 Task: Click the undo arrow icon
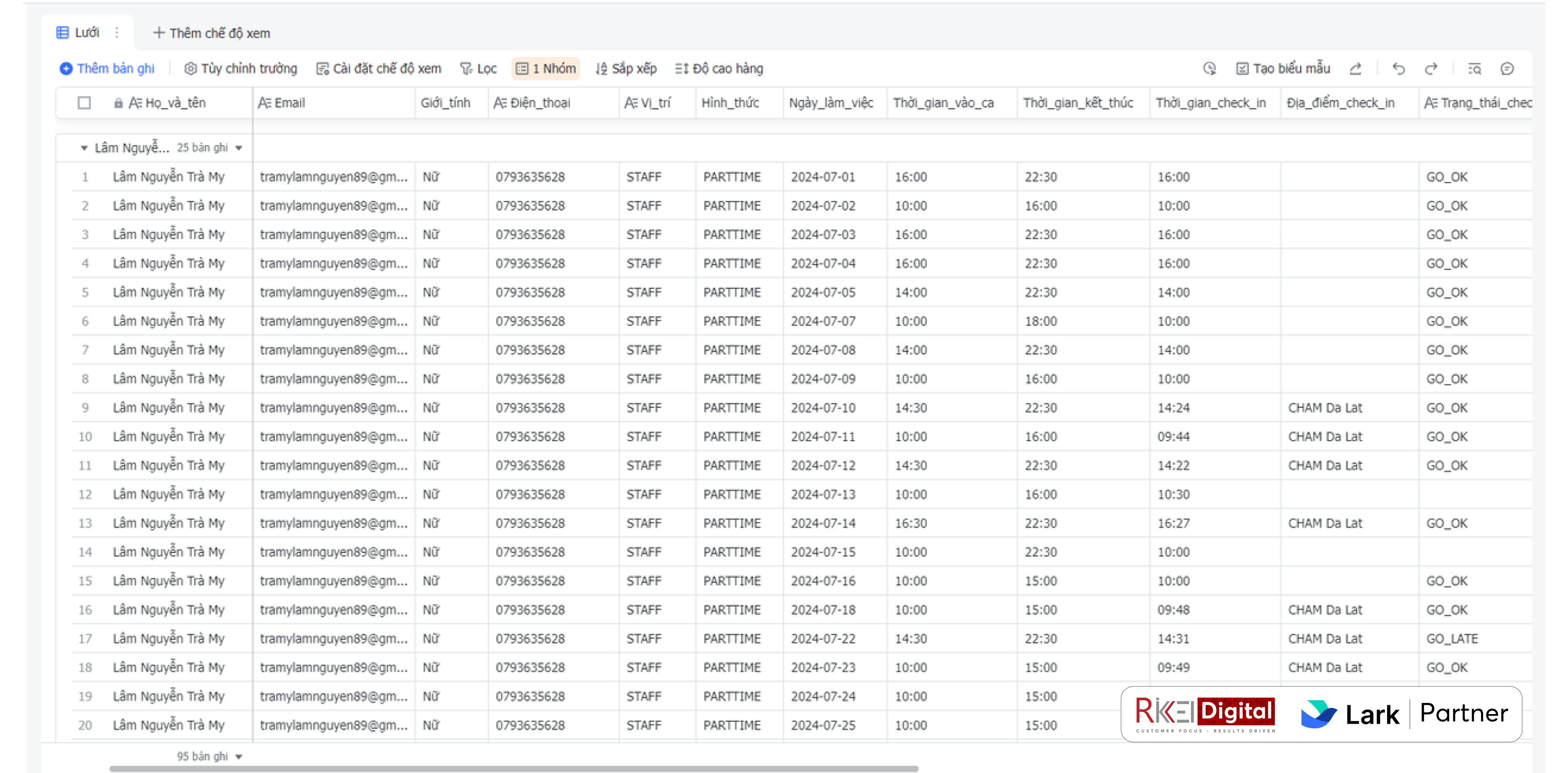(x=1398, y=69)
